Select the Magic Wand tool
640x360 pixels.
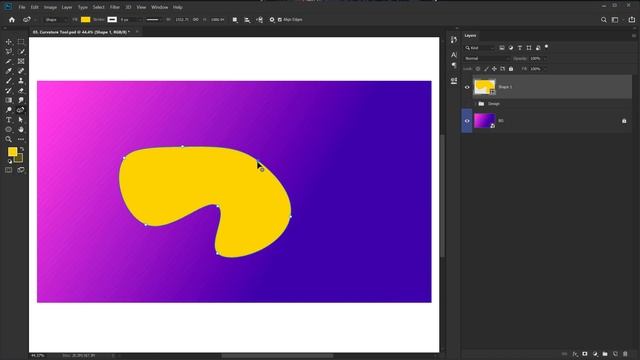point(21,51)
